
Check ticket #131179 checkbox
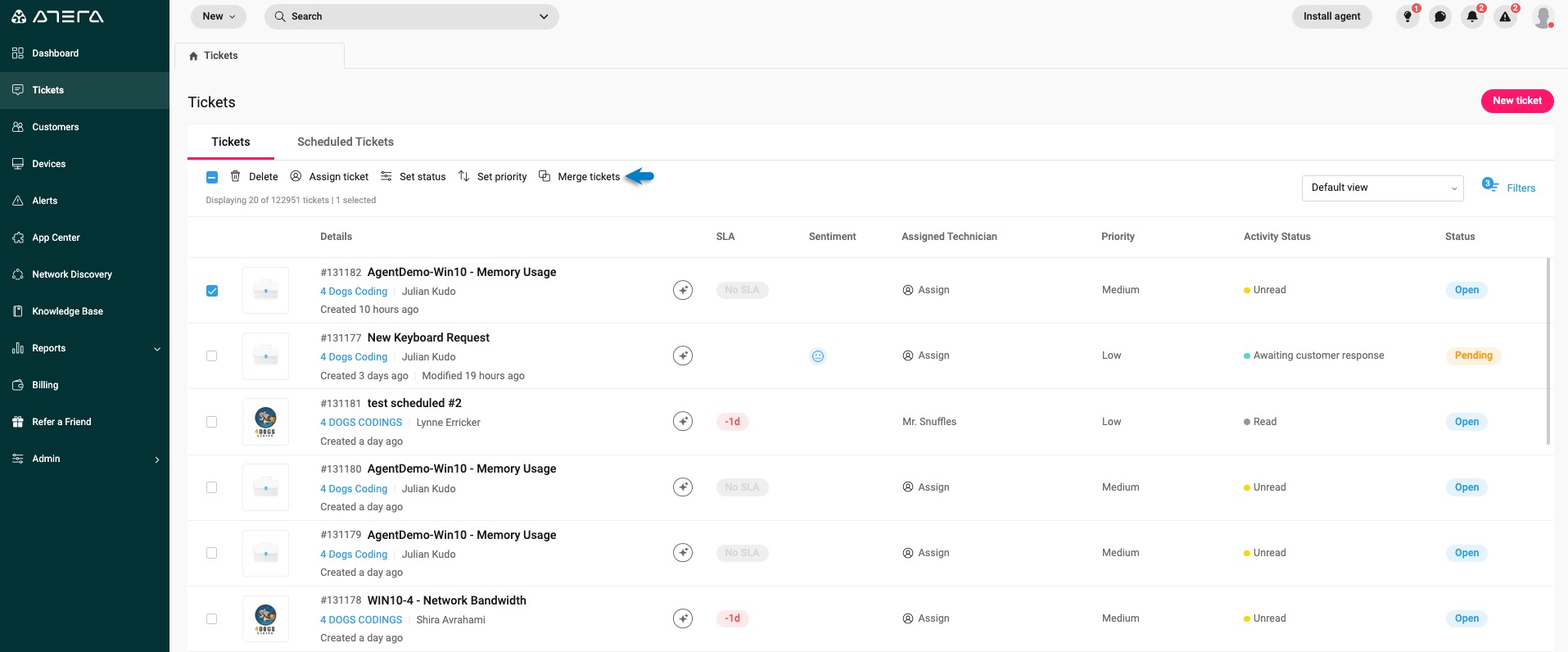pyautogui.click(x=212, y=553)
